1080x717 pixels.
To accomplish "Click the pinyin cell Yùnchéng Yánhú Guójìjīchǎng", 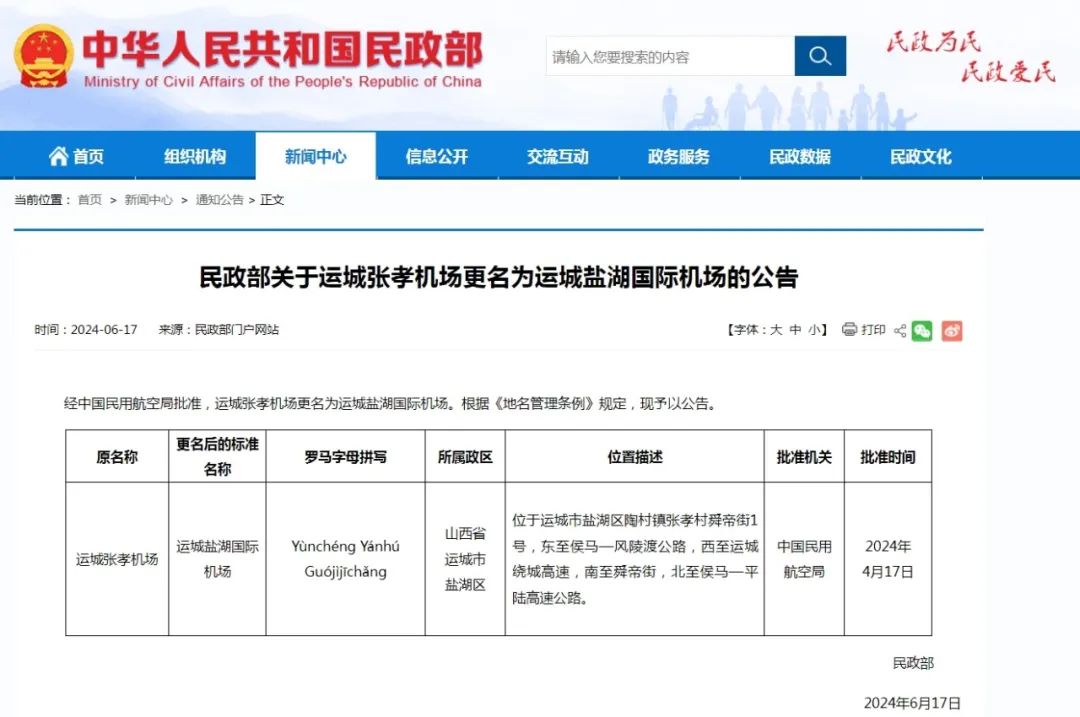I will pos(345,559).
